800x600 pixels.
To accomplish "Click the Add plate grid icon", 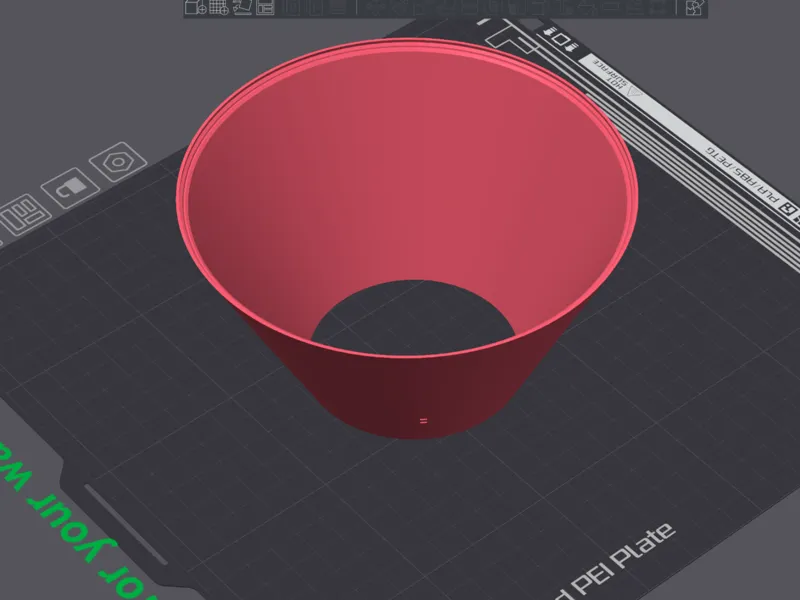I will point(219,7).
